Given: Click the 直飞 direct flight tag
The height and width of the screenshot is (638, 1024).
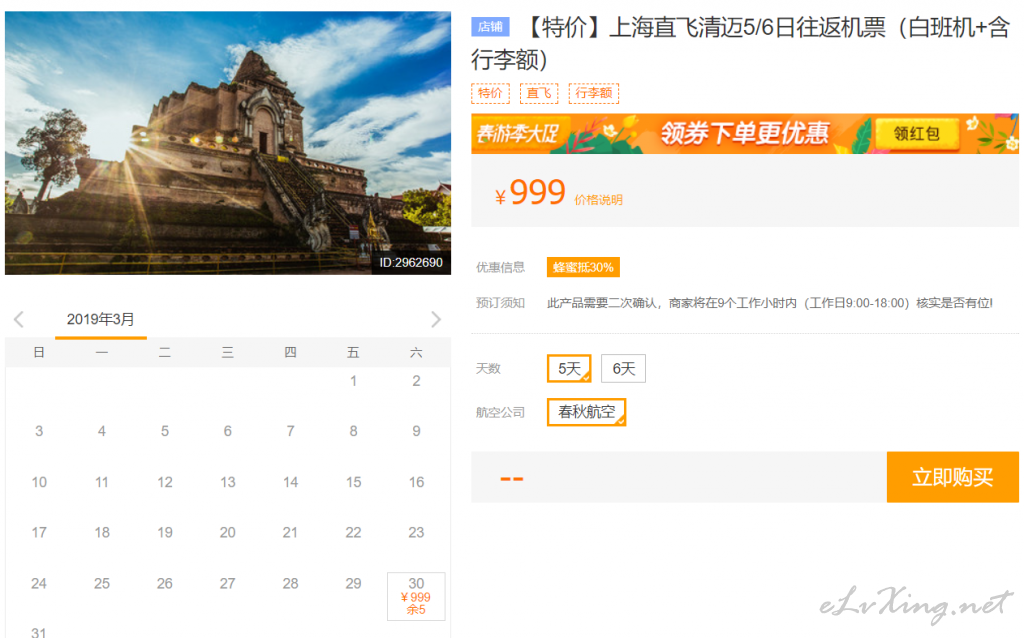Looking at the screenshot, I should pos(539,93).
